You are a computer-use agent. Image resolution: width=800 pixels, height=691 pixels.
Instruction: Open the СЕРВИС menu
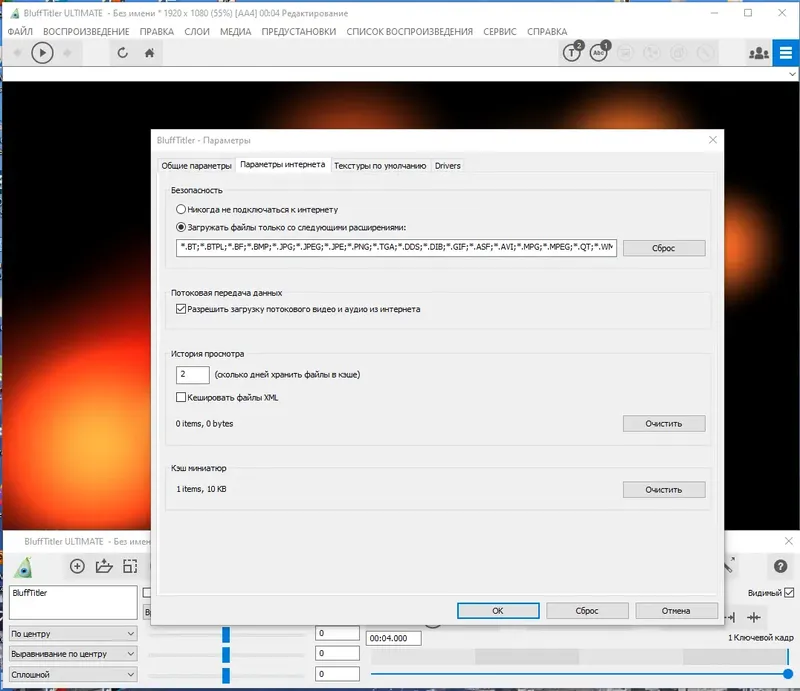500,32
